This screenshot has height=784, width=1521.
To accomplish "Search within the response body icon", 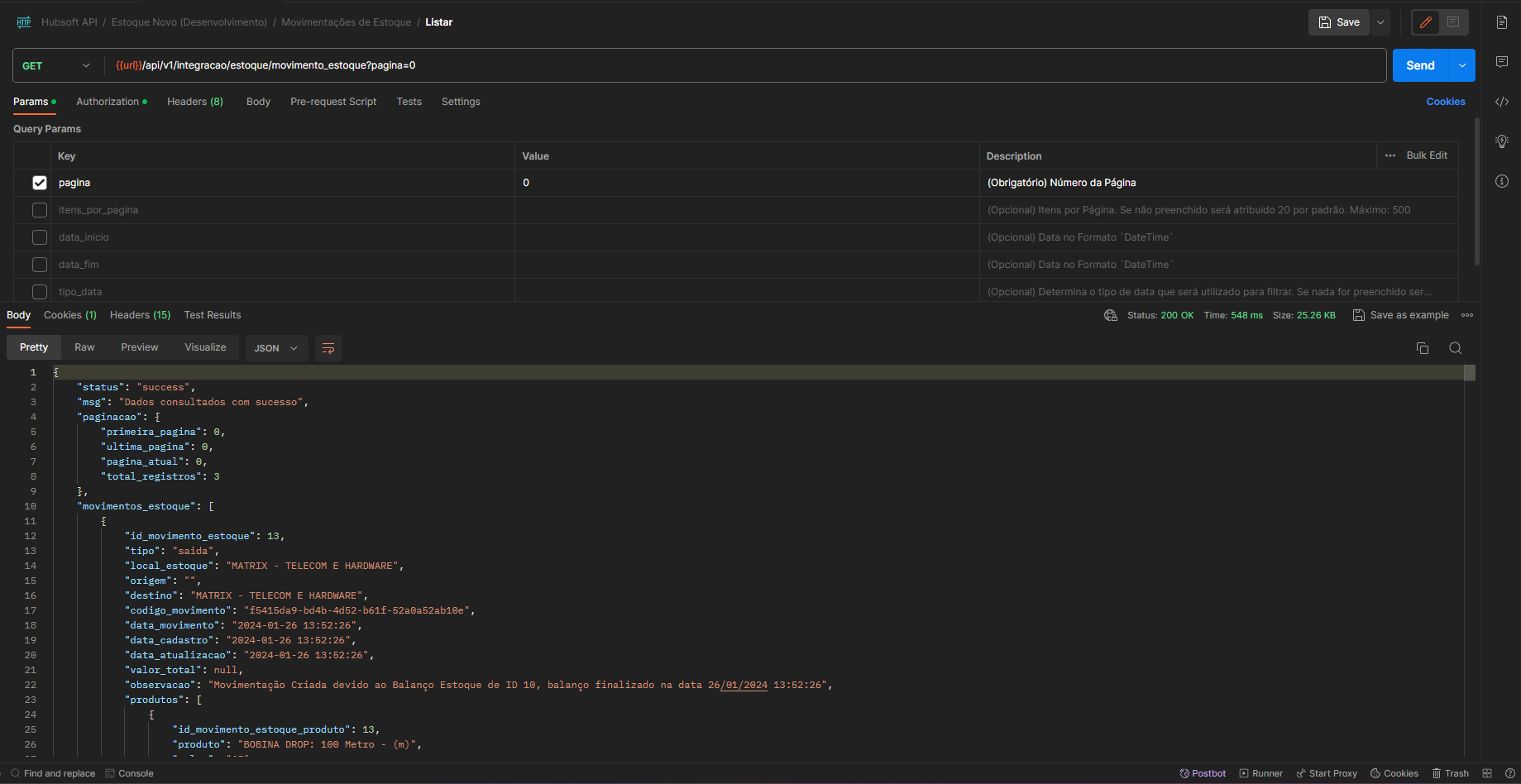I will pos(1456,348).
